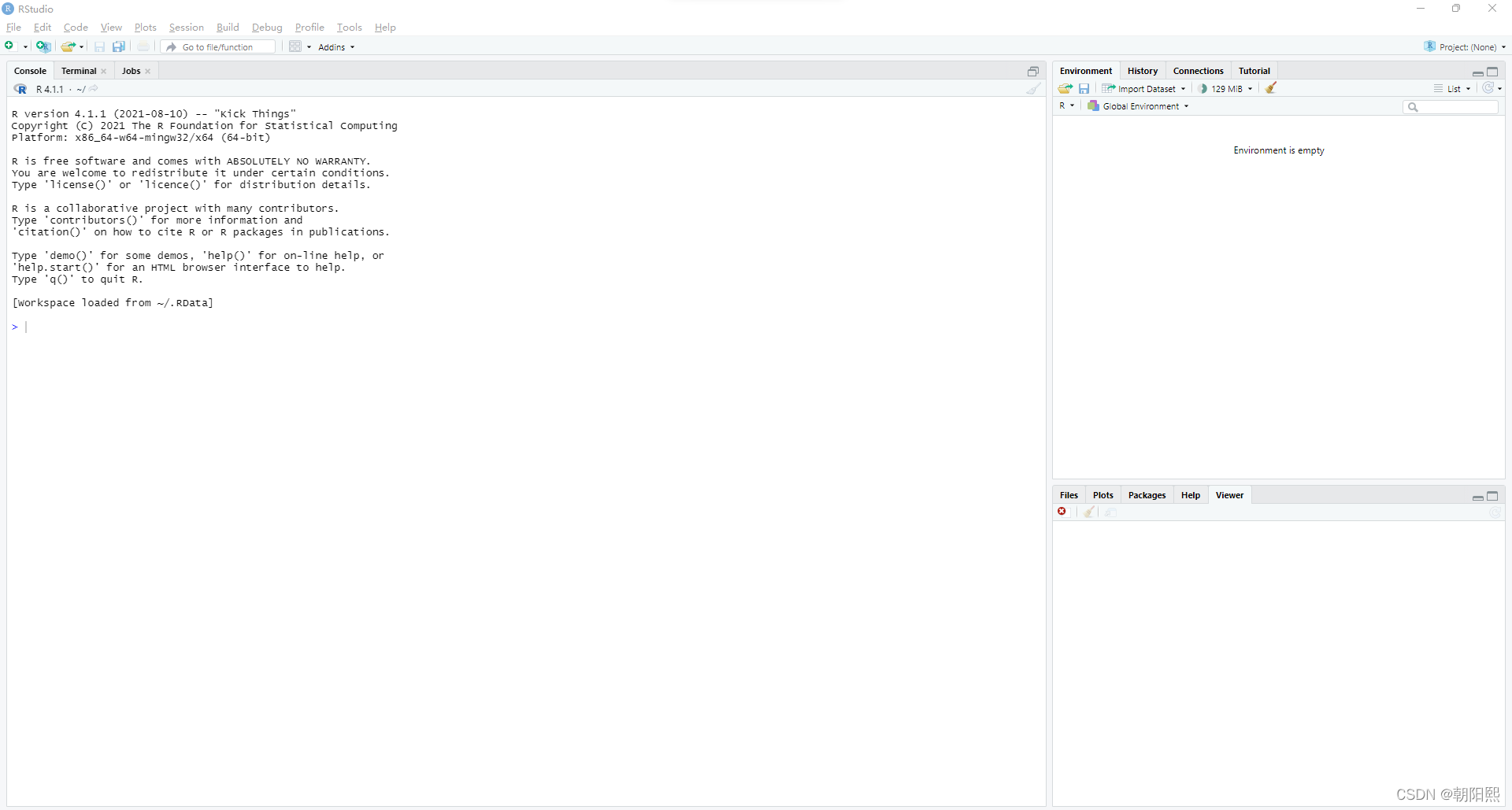Close the Terminal tab
The width and height of the screenshot is (1512, 810).
[x=104, y=72]
